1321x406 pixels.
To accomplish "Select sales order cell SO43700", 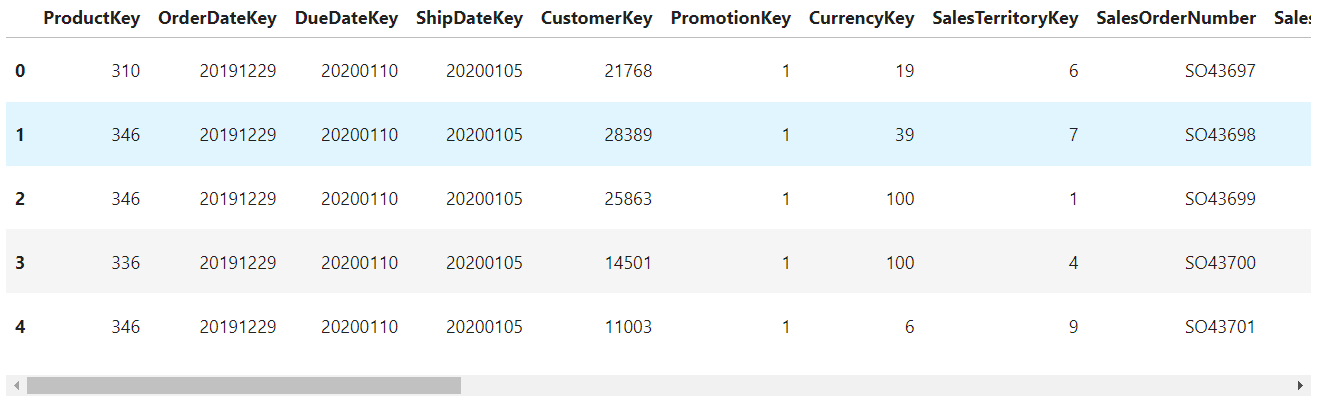I will tap(1220, 263).
